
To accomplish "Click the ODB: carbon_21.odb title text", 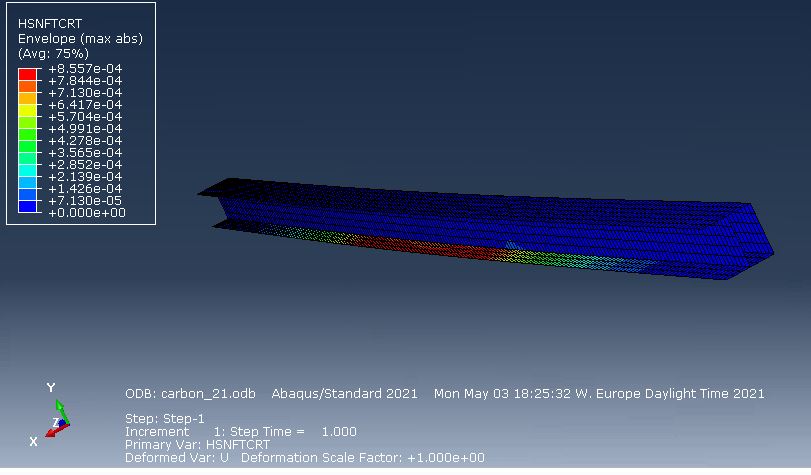I will tap(190, 394).
